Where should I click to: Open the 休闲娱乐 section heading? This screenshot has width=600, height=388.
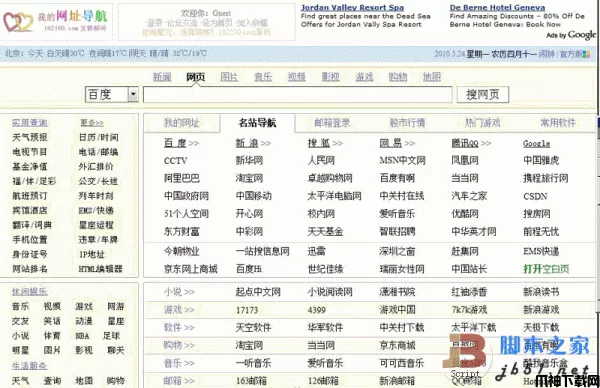29,292
